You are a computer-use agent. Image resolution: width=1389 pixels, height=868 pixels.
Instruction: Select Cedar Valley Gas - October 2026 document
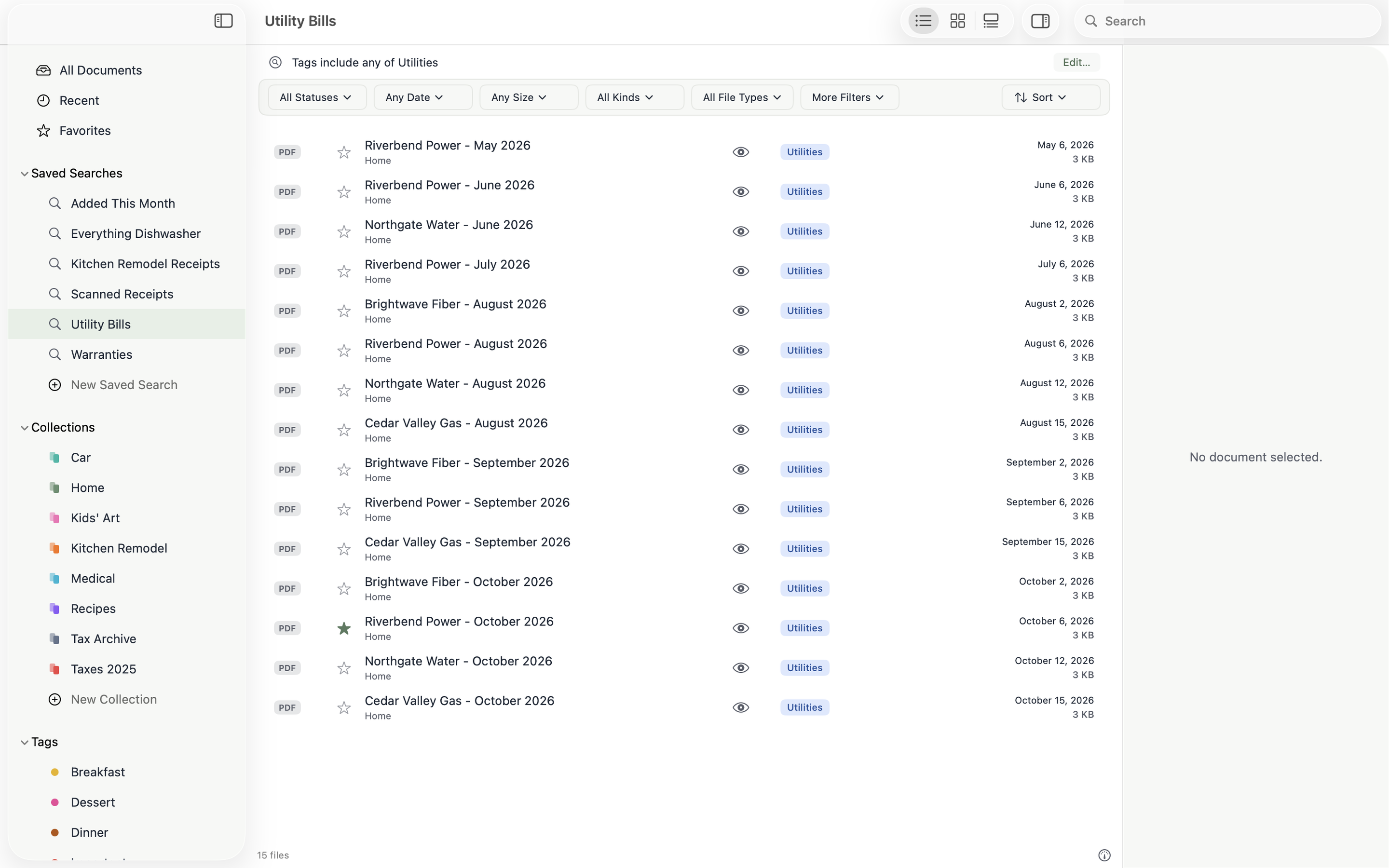click(x=683, y=708)
